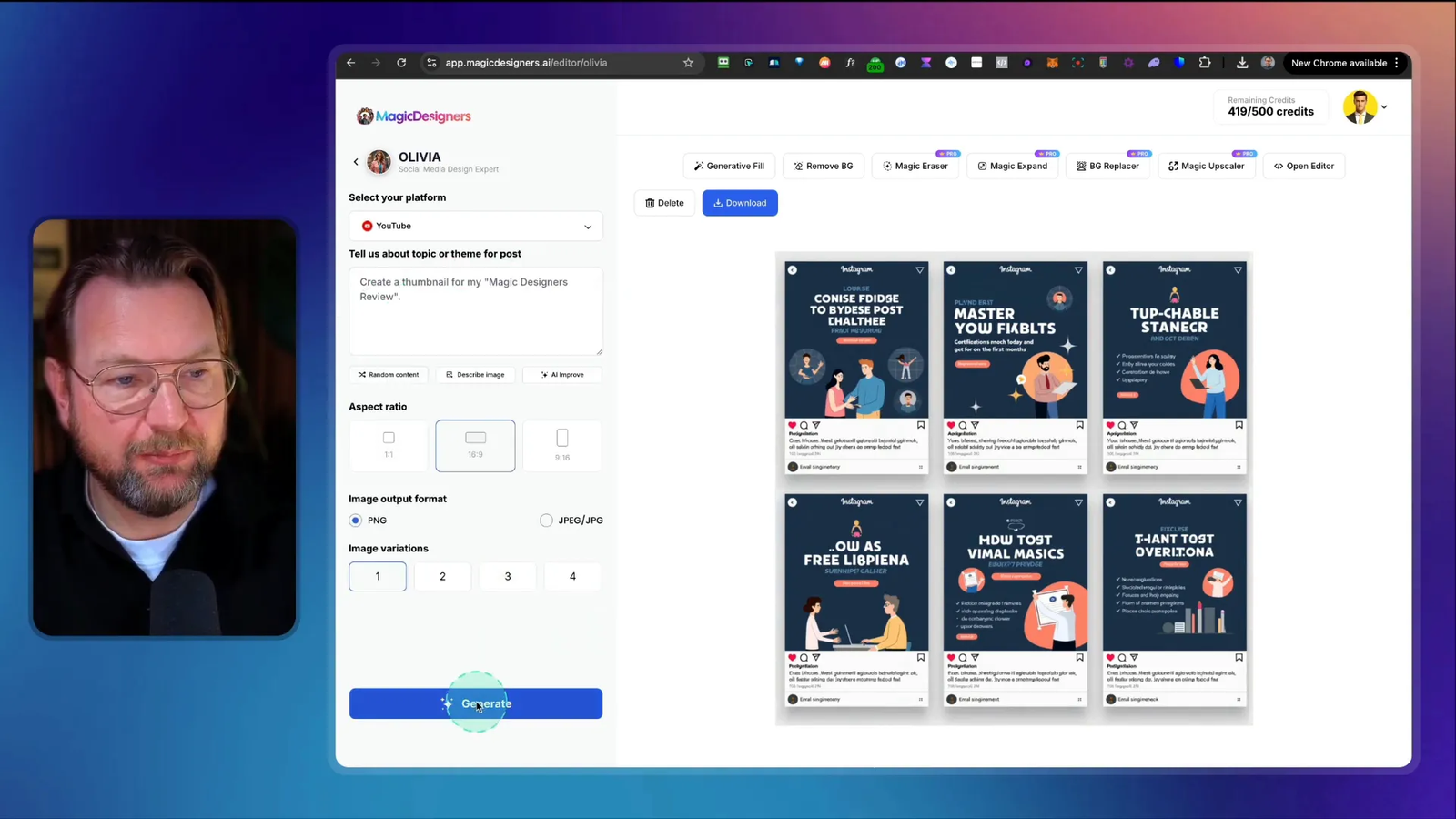Viewport: 1456px width, 819px height.
Task: Open the Magic Upscaler tool
Action: point(1206,166)
